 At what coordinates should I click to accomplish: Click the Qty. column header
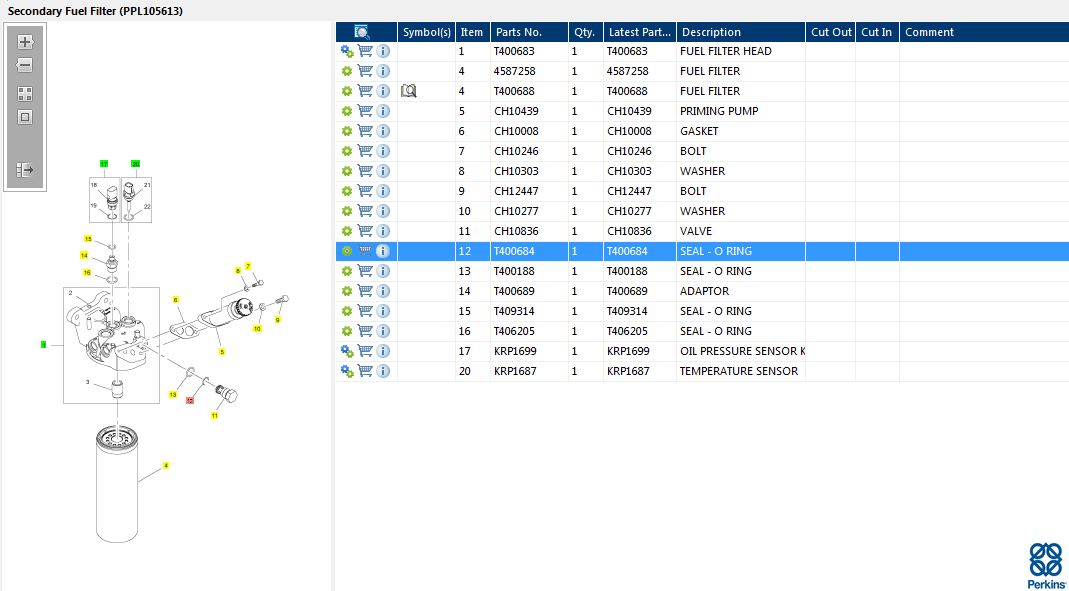586,32
